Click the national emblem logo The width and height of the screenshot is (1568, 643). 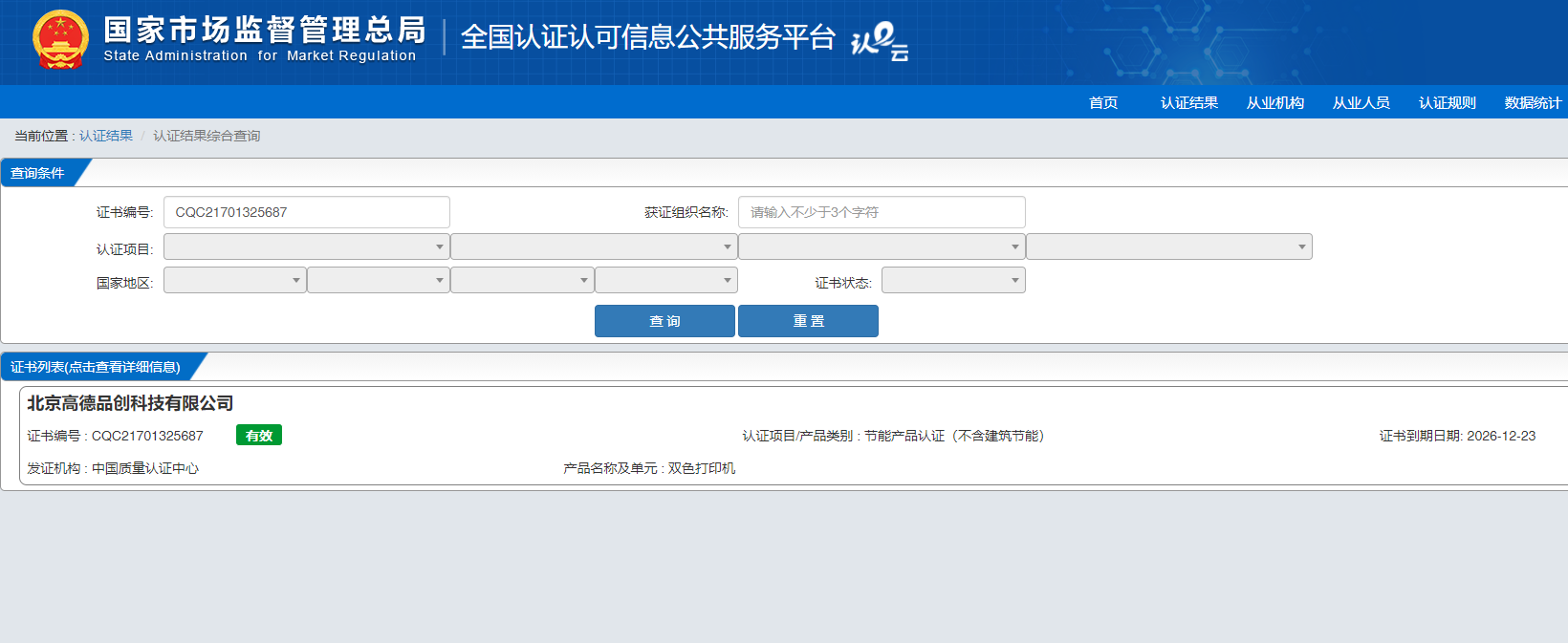(60, 40)
